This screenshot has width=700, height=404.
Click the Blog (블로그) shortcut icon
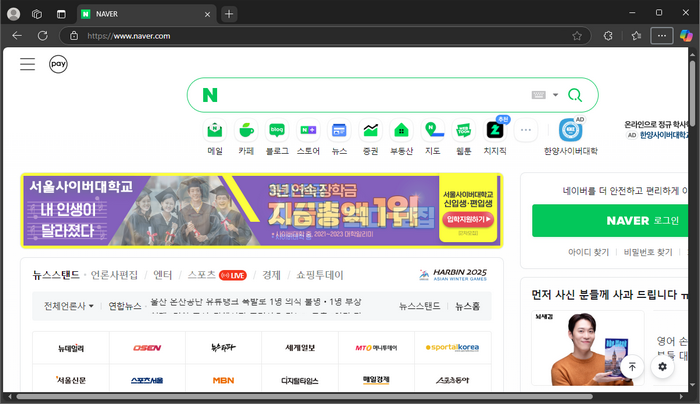point(277,131)
